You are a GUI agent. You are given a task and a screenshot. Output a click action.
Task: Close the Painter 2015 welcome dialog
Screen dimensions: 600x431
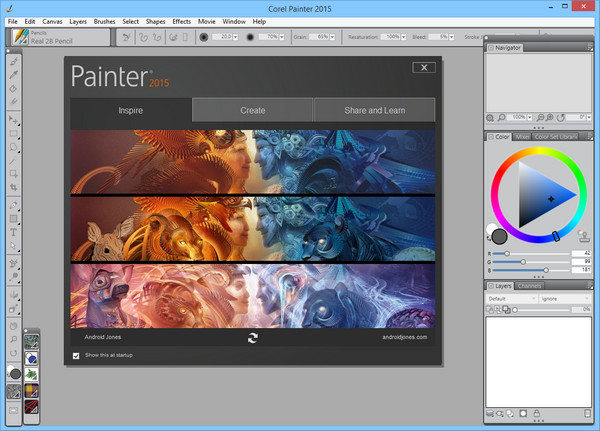[x=424, y=68]
